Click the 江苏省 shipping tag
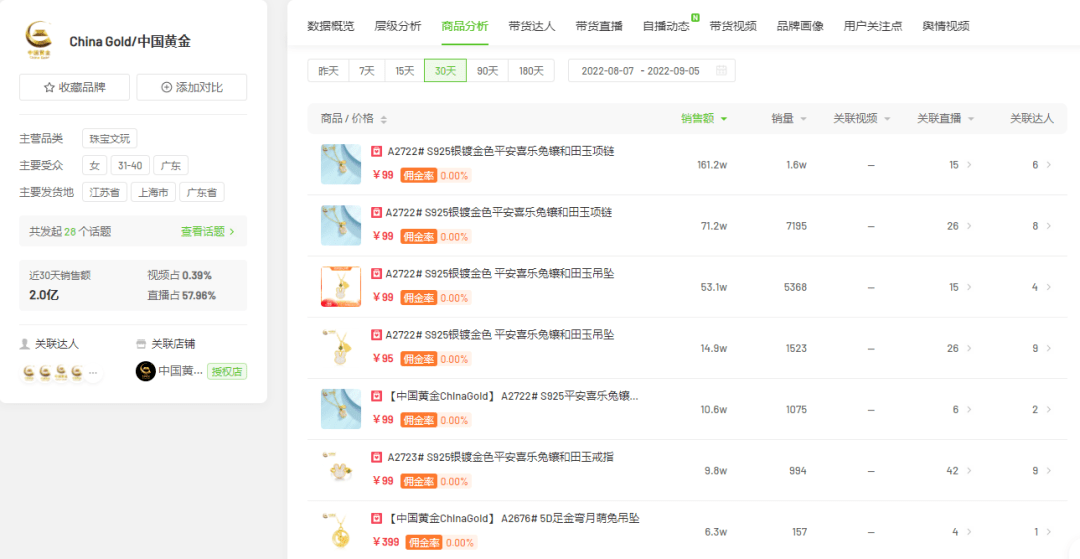Viewport: 1080px width, 559px height. coord(105,192)
